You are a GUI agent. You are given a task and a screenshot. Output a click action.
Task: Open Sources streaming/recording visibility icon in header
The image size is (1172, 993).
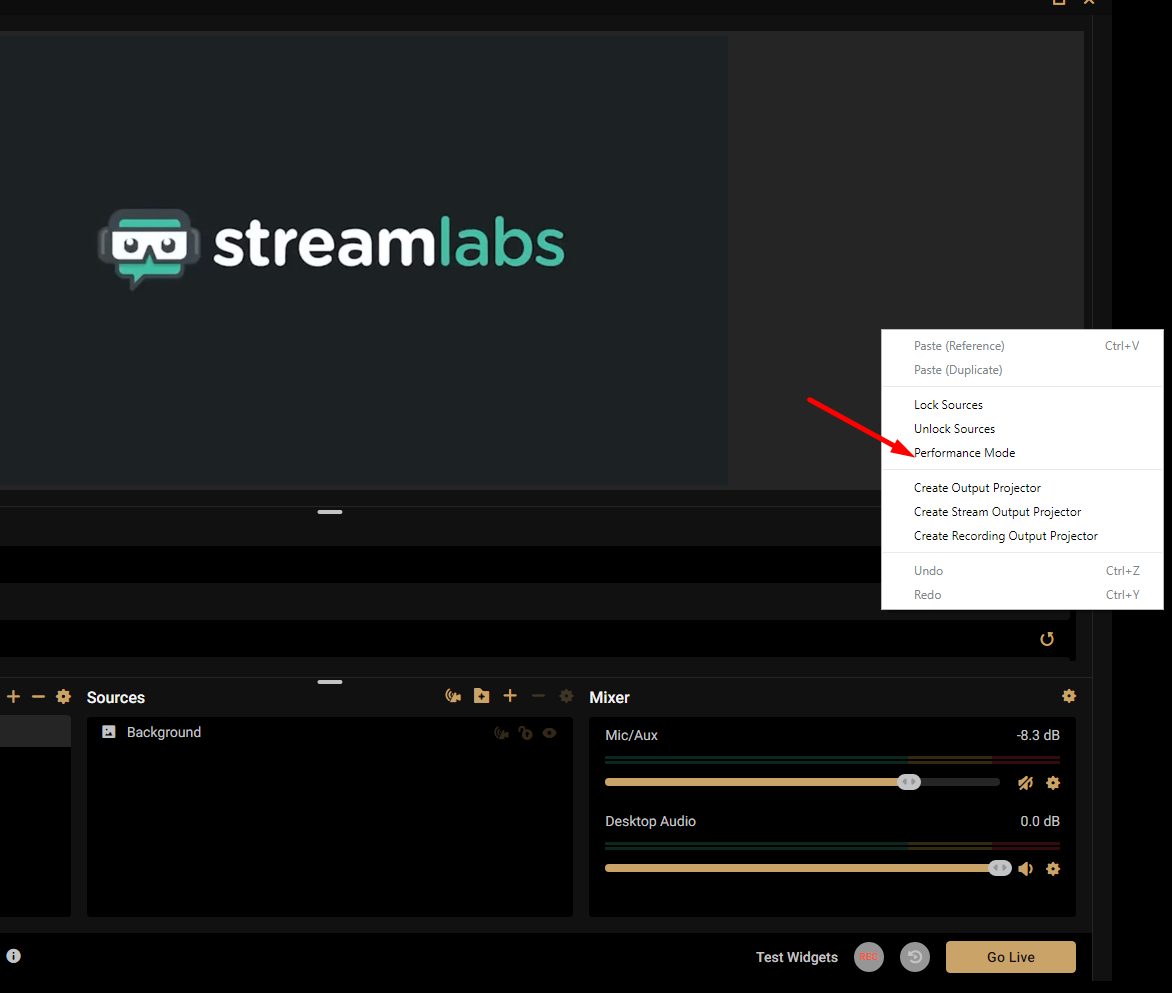pyautogui.click(x=453, y=696)
